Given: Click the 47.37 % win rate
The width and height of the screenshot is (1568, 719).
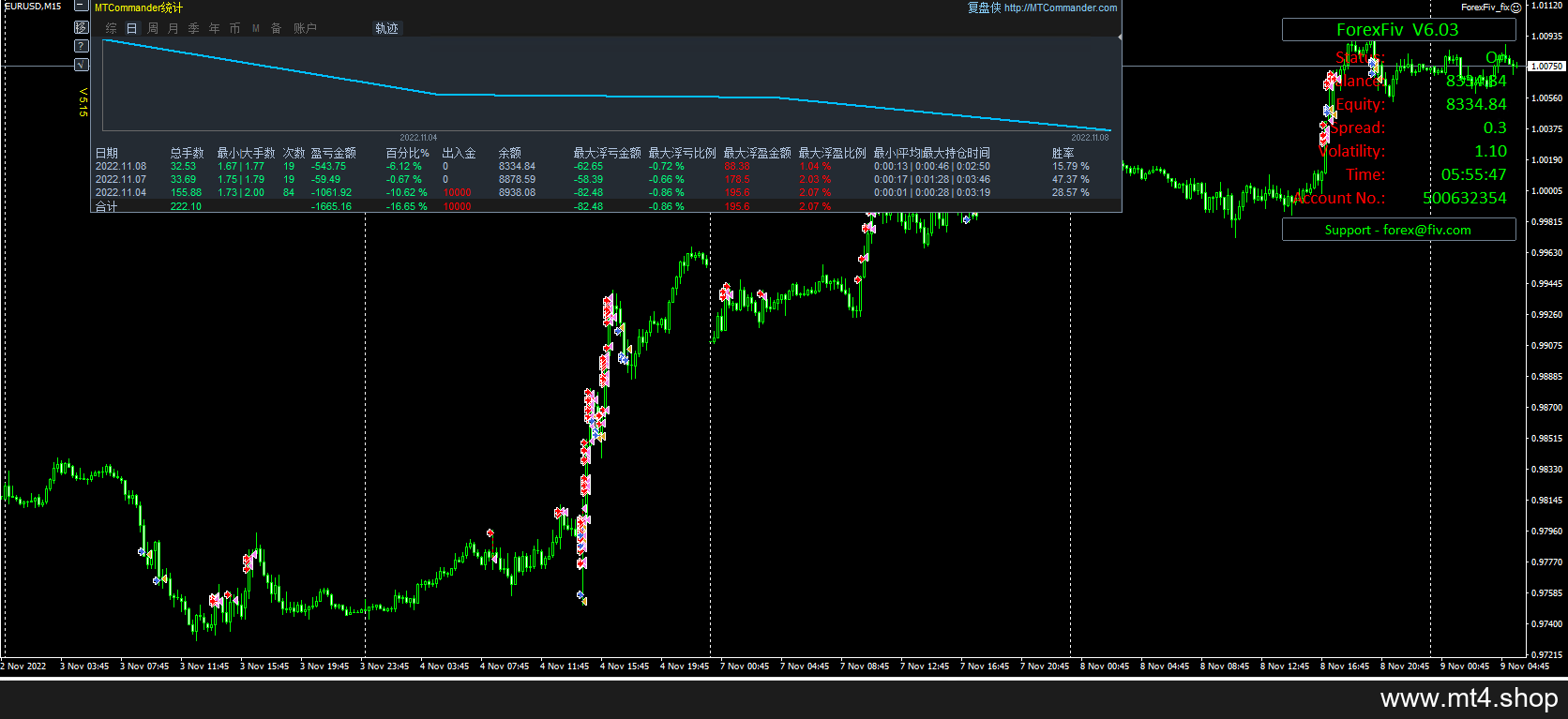Looking at the screenshot, I should coord(1071,179).
